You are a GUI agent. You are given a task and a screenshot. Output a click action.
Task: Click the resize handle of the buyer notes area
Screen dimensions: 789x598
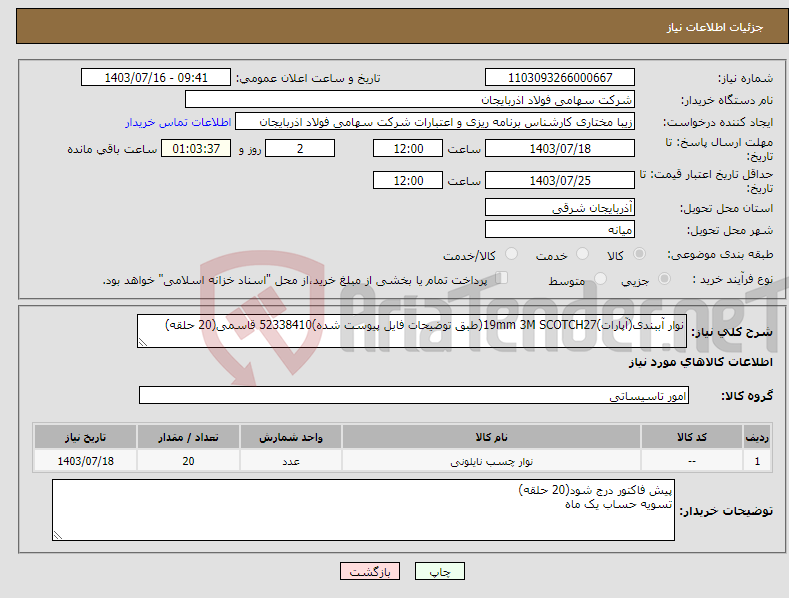[58, 535]
